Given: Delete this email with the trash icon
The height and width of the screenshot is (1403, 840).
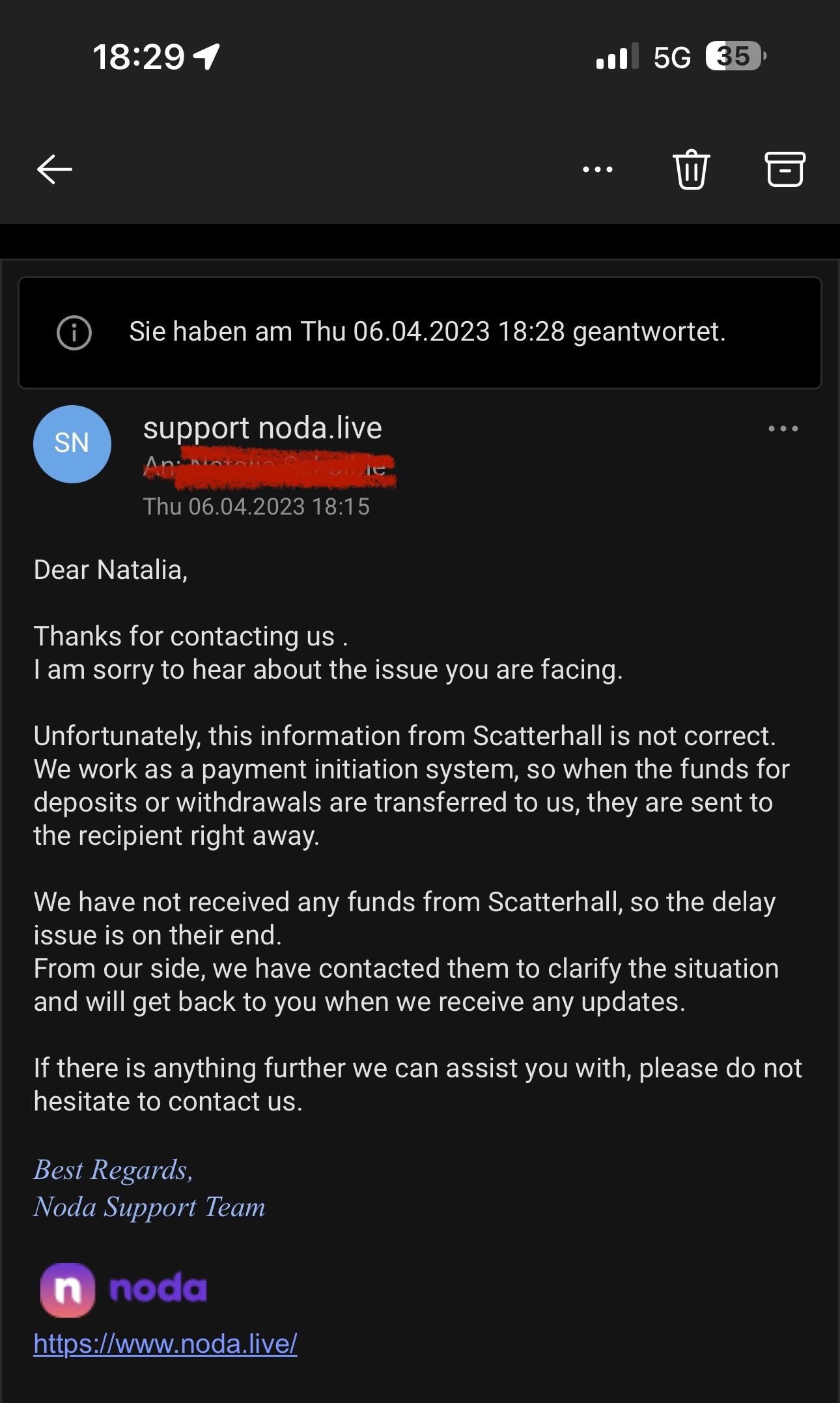Looking at the screenshot, I should (691, 169).
